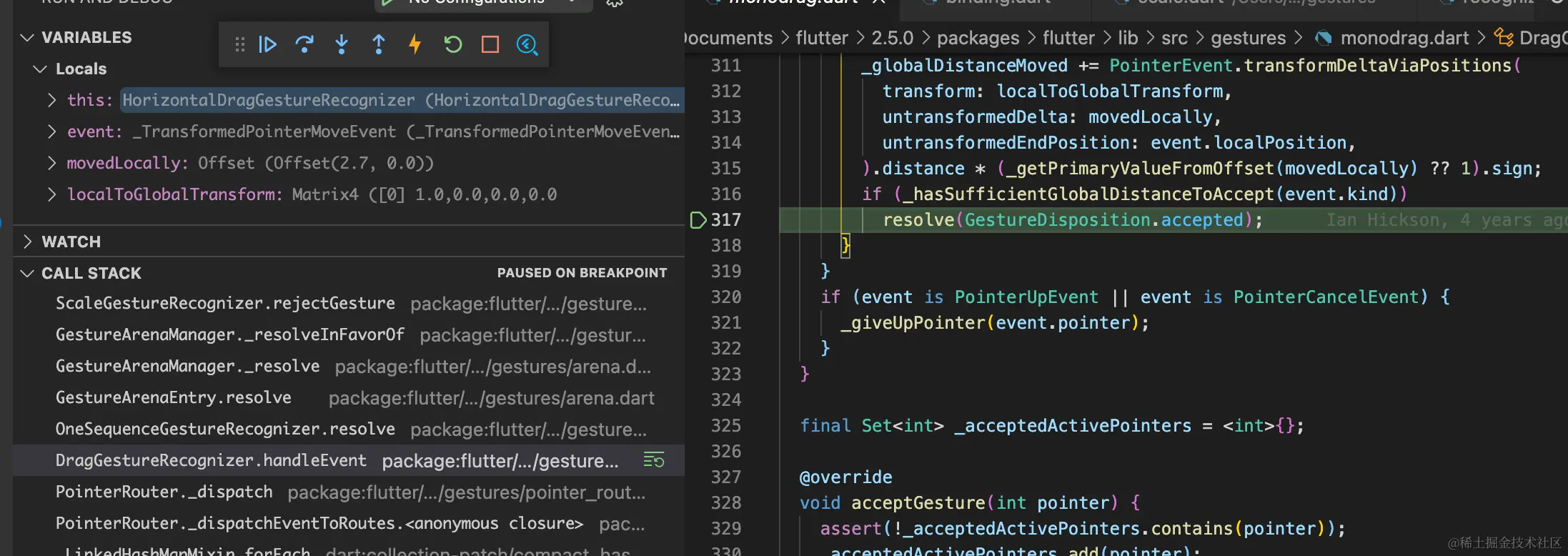Click 'acceptGesture' method name on line 328
Viewport: 1568px width, 556px height.
pyautogui.click(x=918, y=503)
